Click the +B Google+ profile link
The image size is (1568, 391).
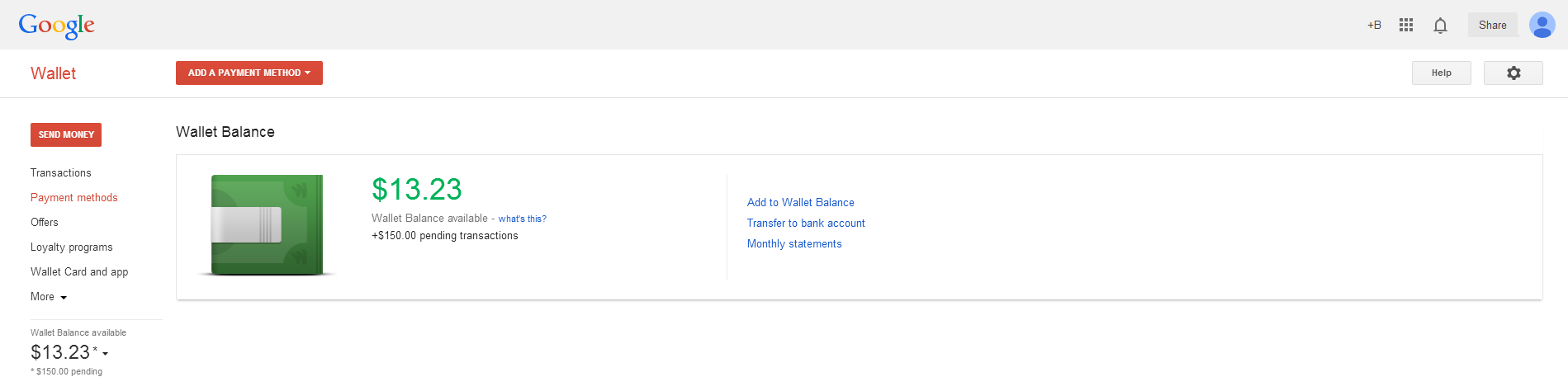coord(1374,25)
